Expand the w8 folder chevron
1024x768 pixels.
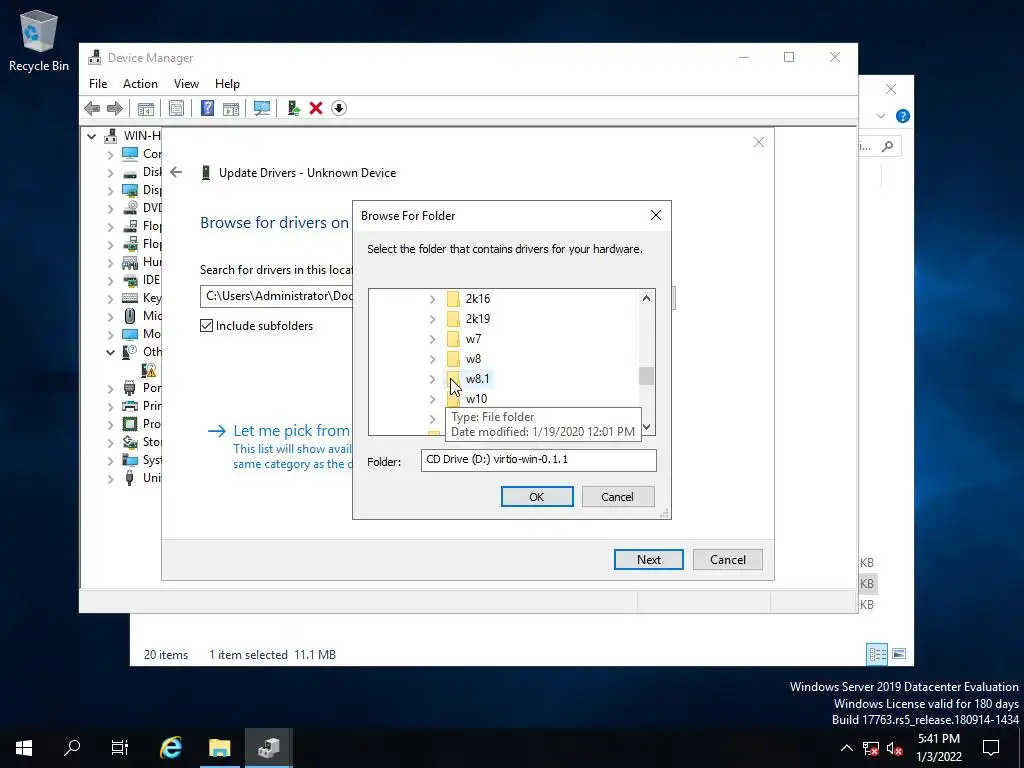click(432, 359)
